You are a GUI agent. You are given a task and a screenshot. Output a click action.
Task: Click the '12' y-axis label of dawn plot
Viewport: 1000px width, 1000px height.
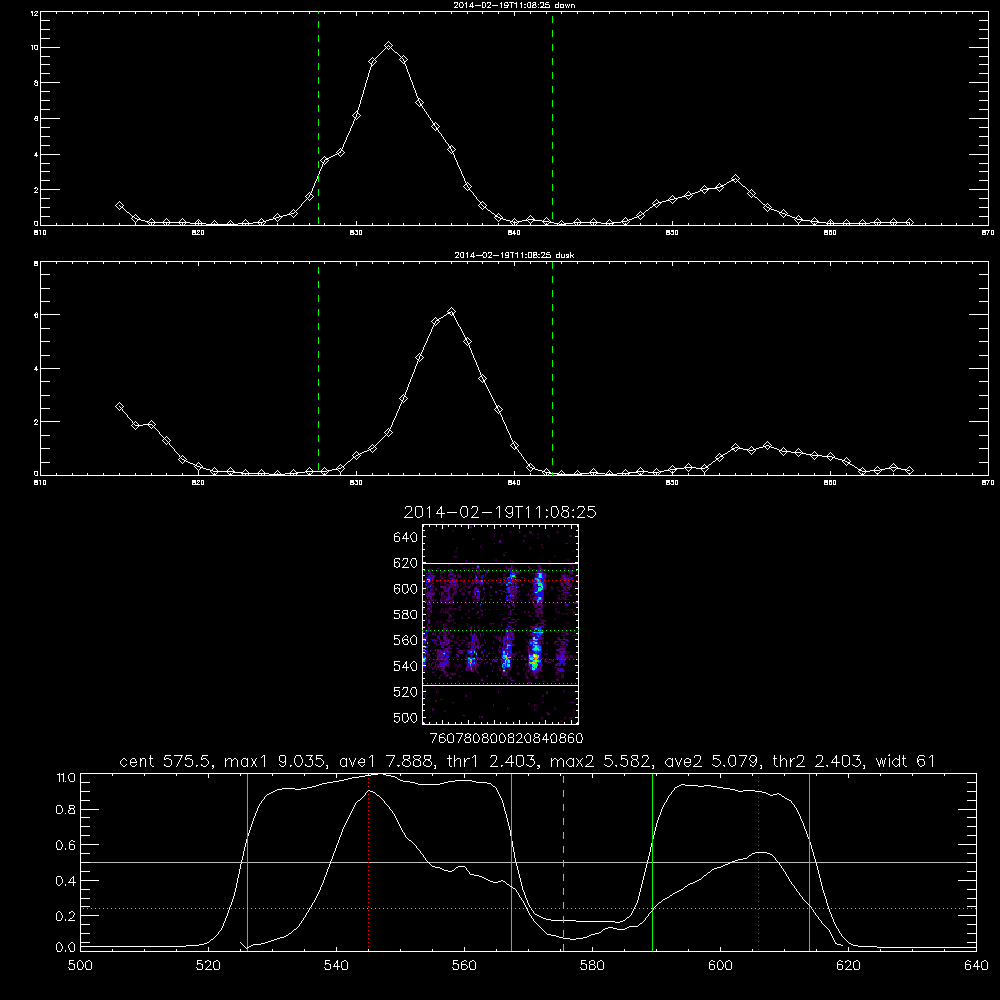tap(34, 13)
